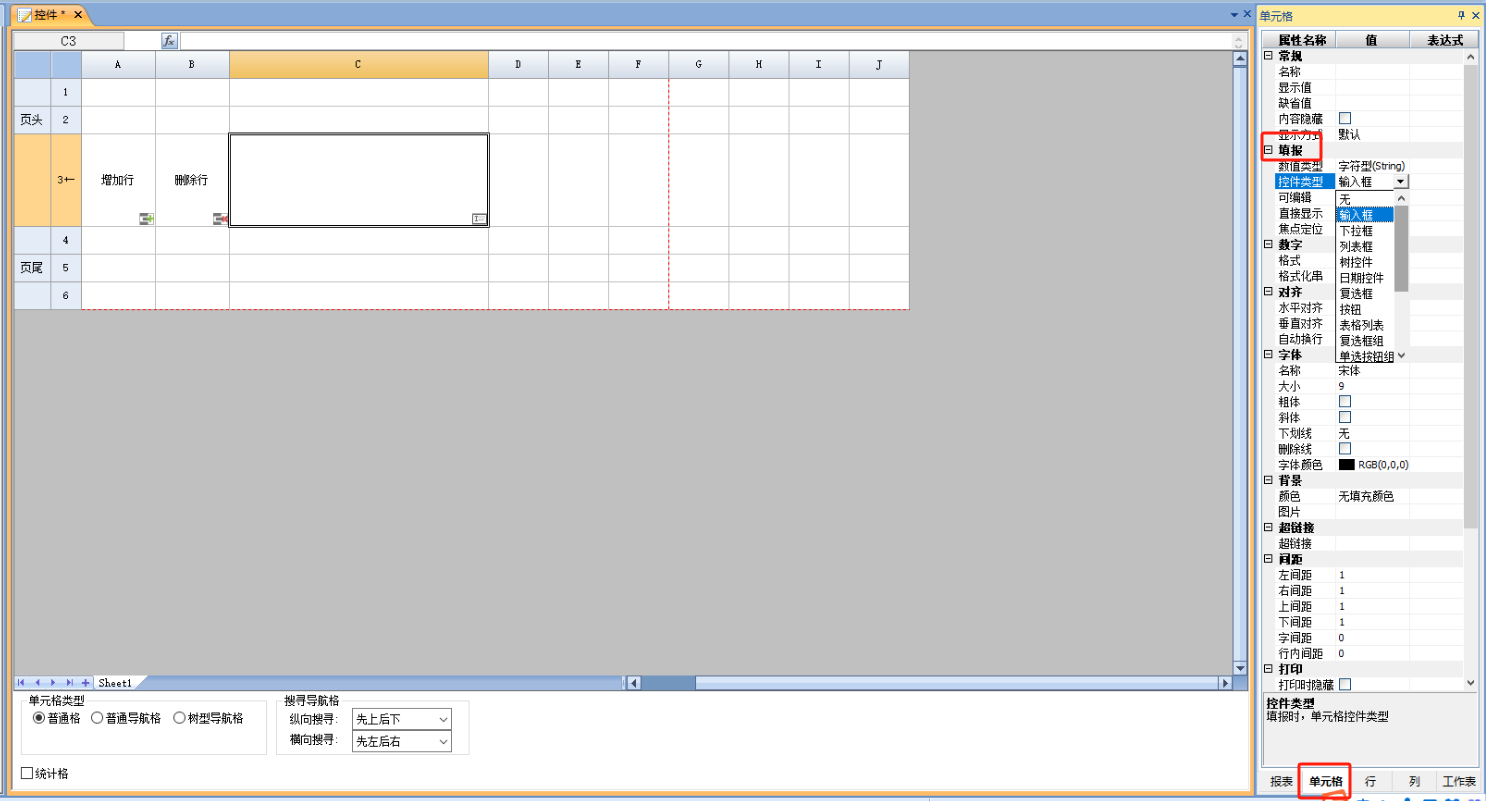Jump to first sheet with navigation arrow

[x=22, y=683]
